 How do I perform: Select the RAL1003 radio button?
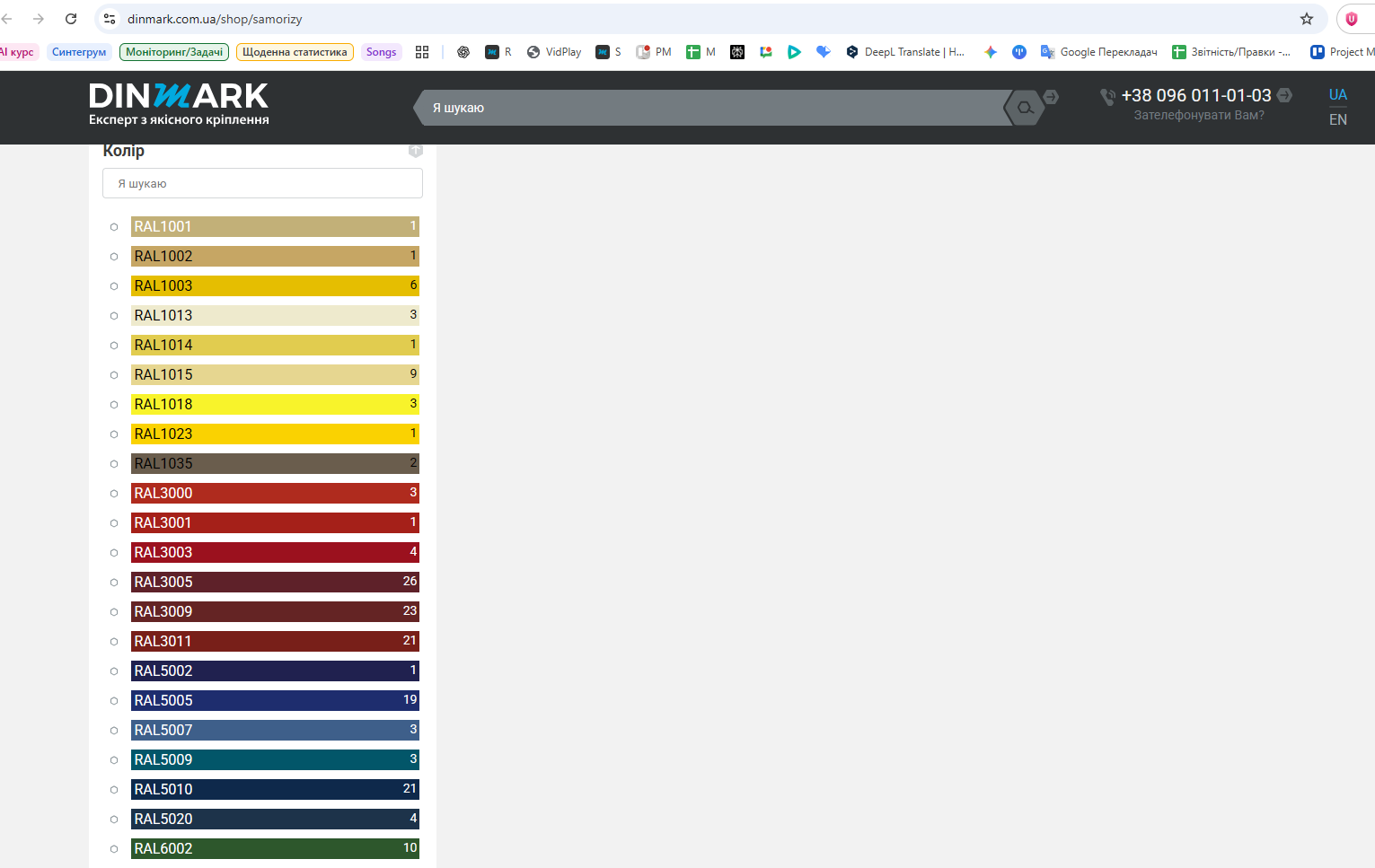click(x=114, y=286)
